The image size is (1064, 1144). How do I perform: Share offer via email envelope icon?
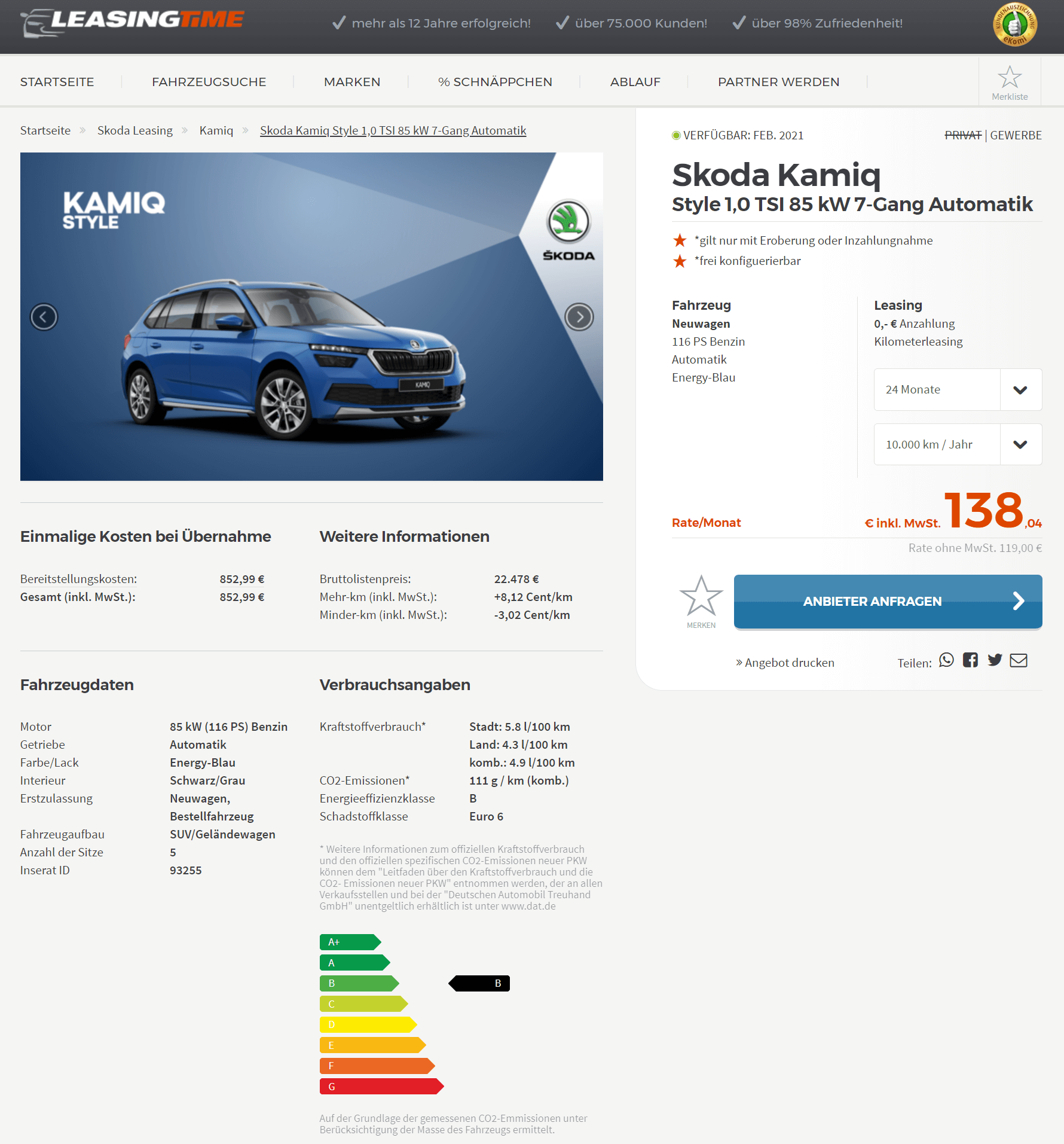pyautogui.click(x=1019, y=660)
